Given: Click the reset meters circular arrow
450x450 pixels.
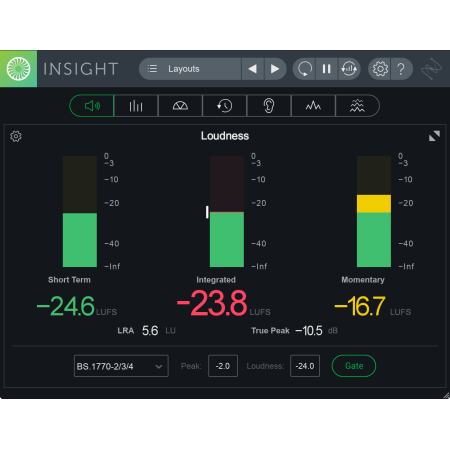Looking at the screenshot, I should coord(304,69).
